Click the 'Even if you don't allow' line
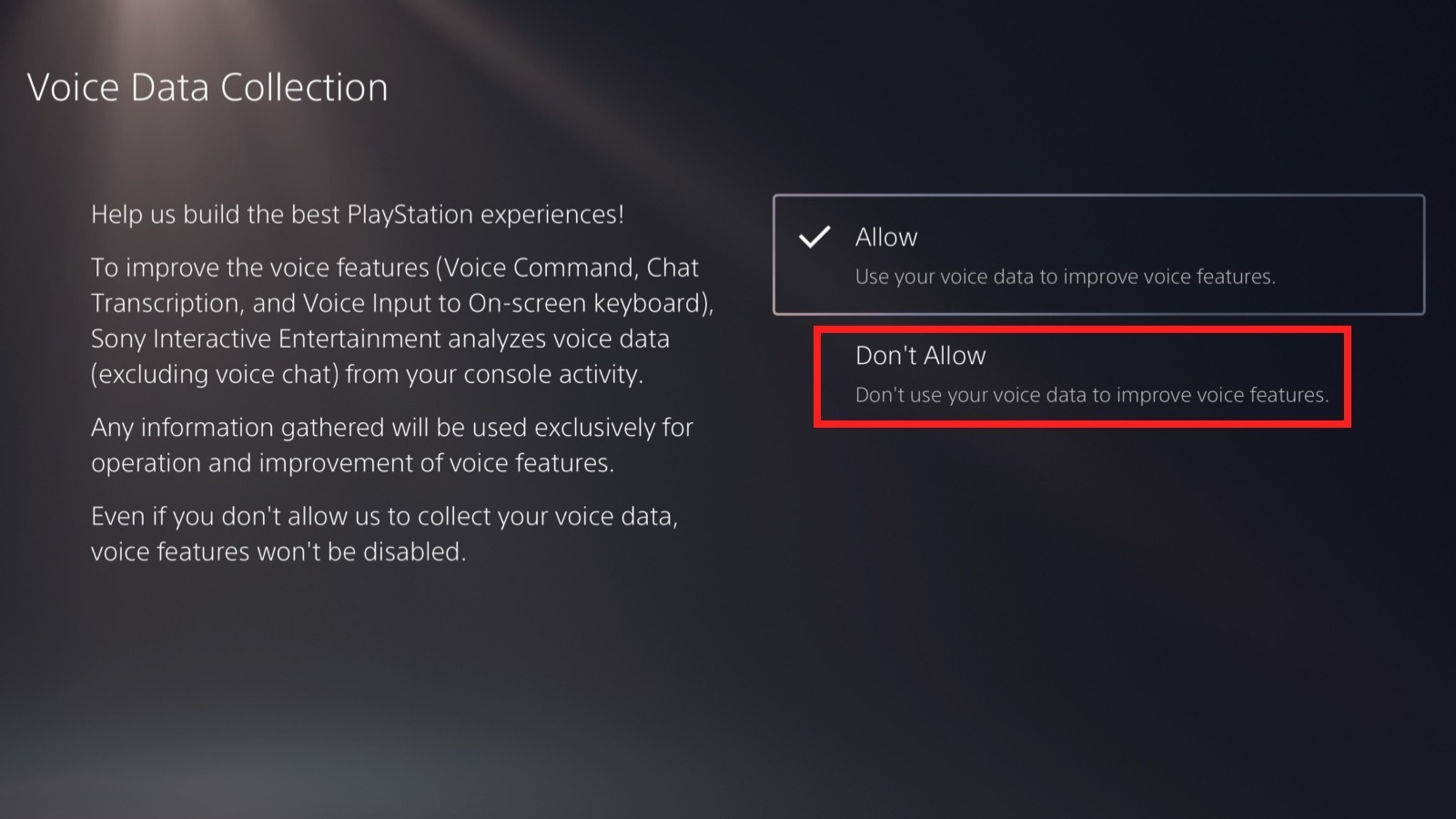Image resolution: width=1456 pixels, height=819 pixels. (384, 517)
